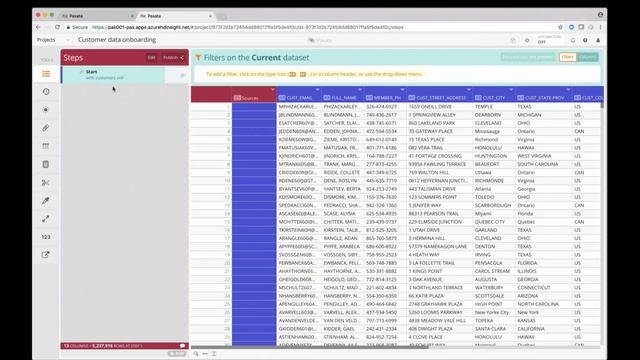This screenshot has width=640, height=360.
Task: Click the step options icon beside Start
Action: click(x=182, y=76)
